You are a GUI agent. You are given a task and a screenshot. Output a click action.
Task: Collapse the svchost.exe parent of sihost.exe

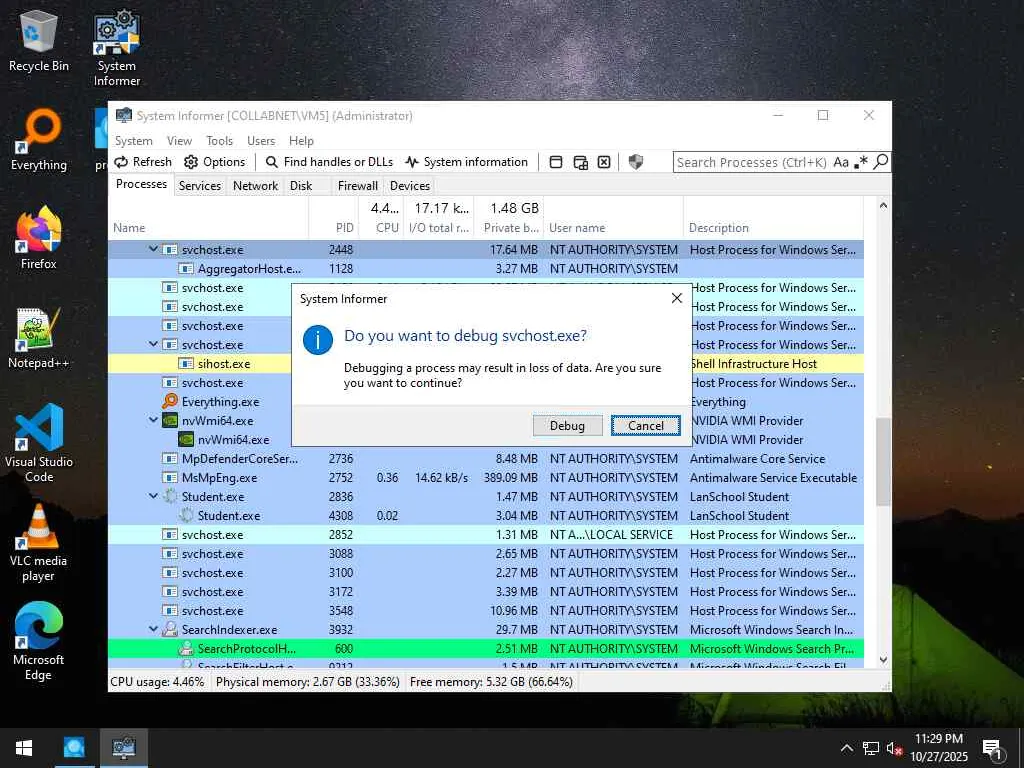coord(153,344)
